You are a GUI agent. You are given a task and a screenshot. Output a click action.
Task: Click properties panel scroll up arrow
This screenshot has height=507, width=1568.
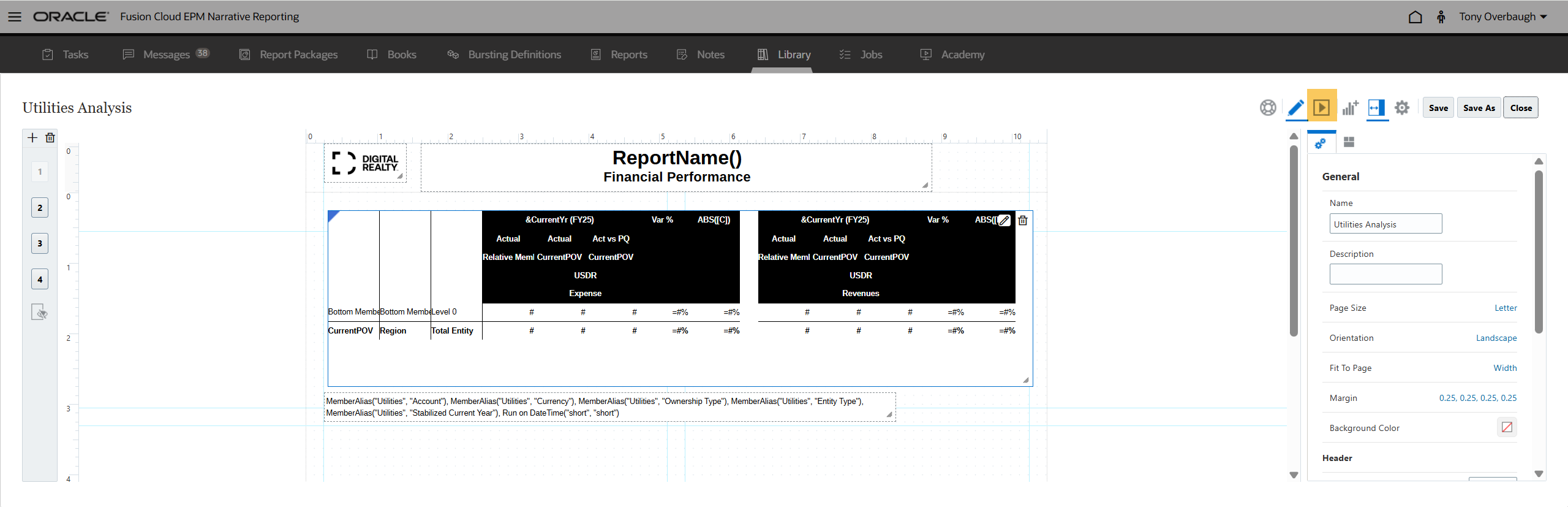(1539, 161)
